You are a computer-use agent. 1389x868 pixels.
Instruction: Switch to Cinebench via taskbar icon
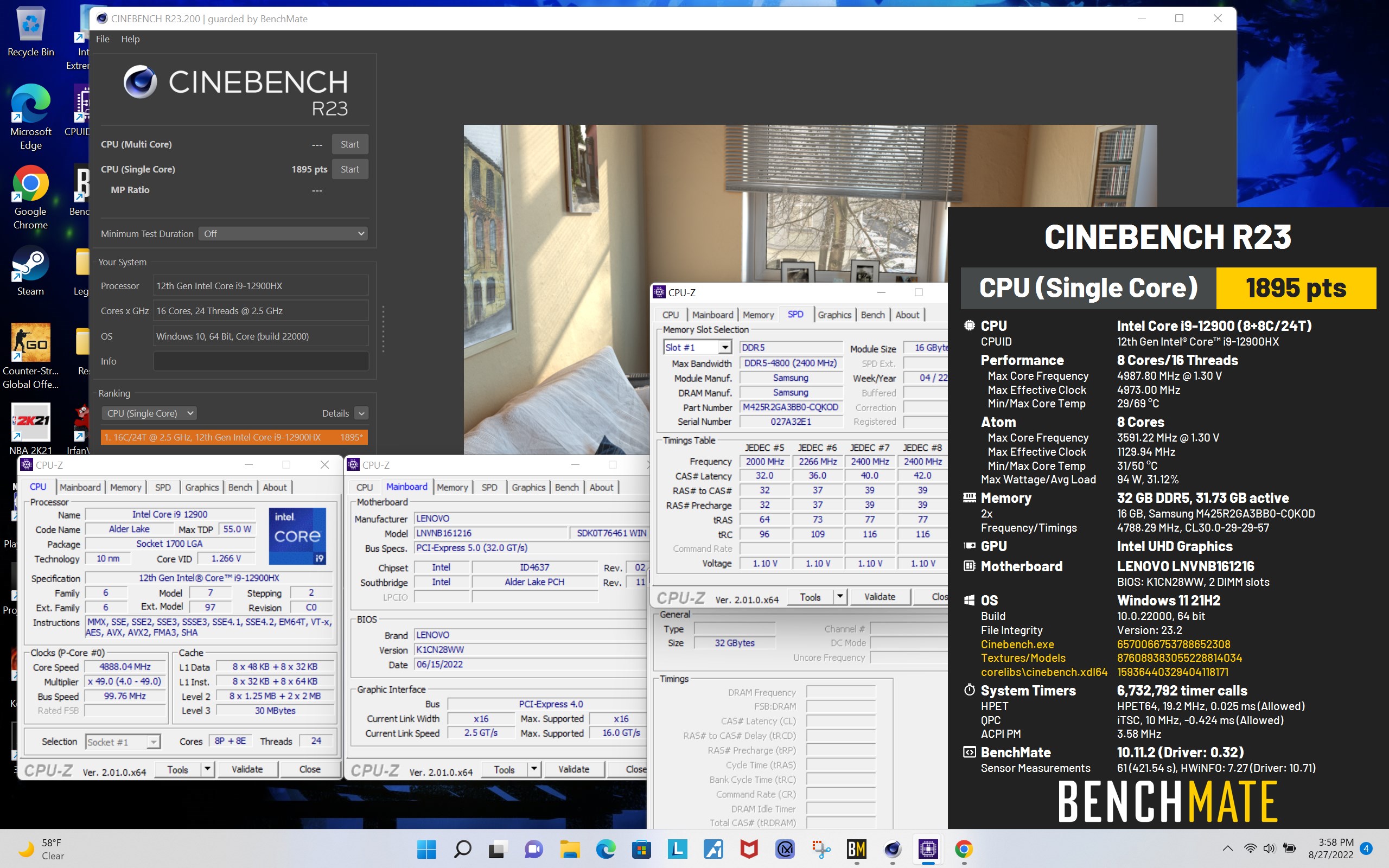(893, 848)
